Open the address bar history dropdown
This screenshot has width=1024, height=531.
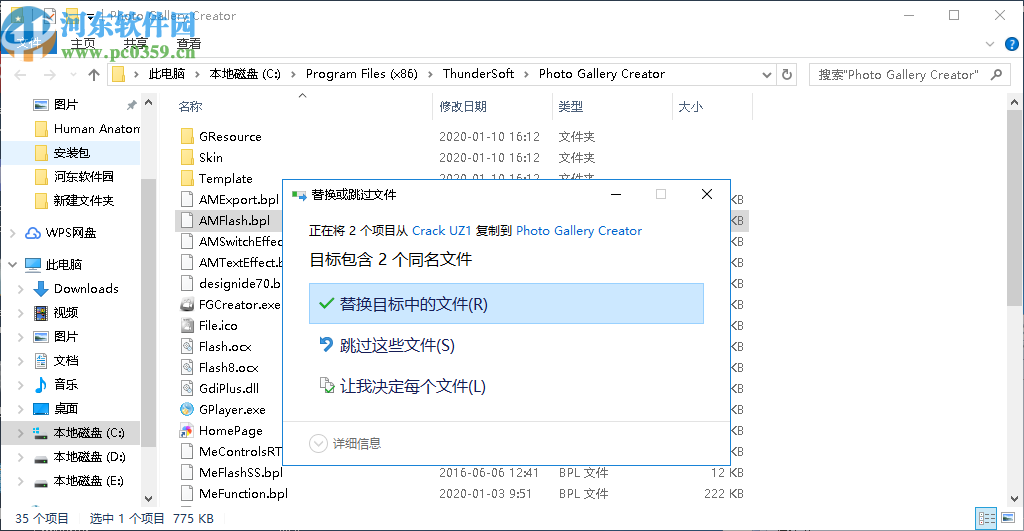click(x=767, y=74)
